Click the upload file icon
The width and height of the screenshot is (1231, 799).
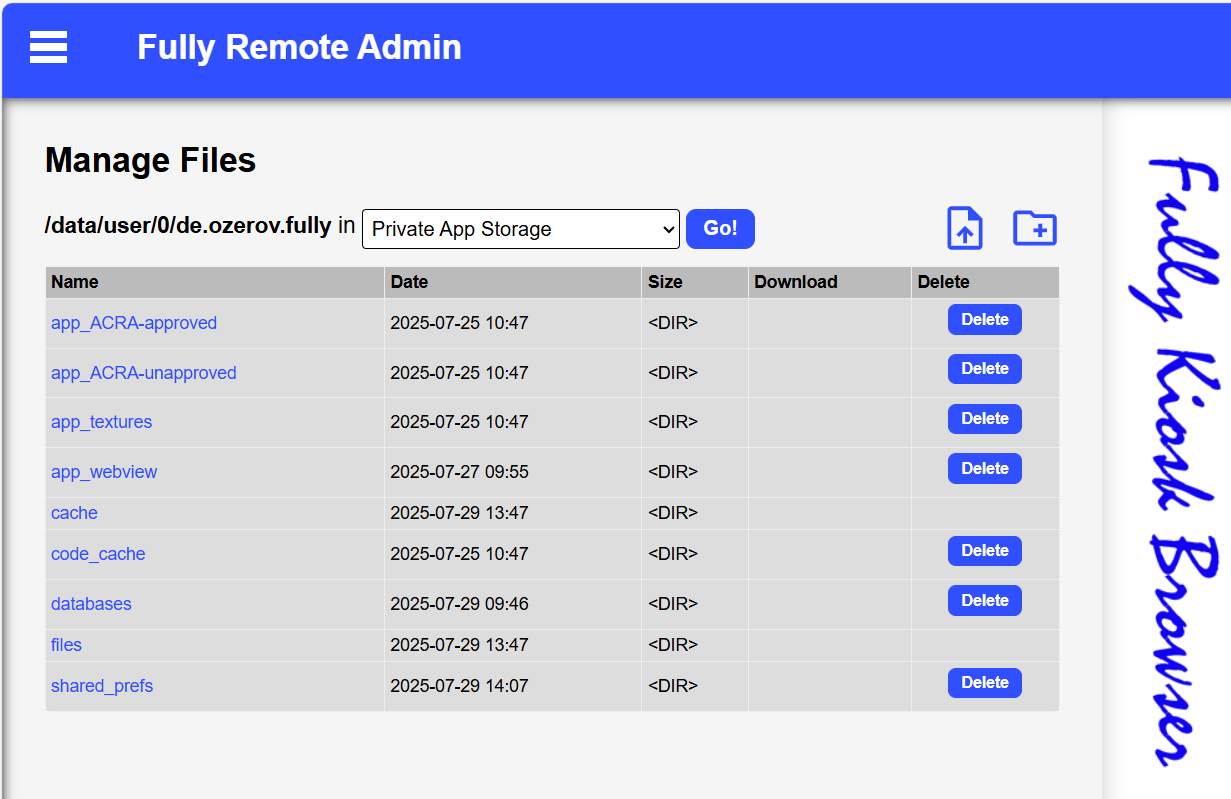965,228
